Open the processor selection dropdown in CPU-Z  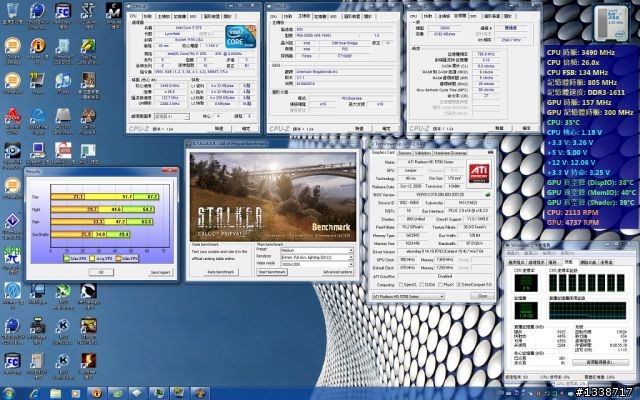(172, 116)
